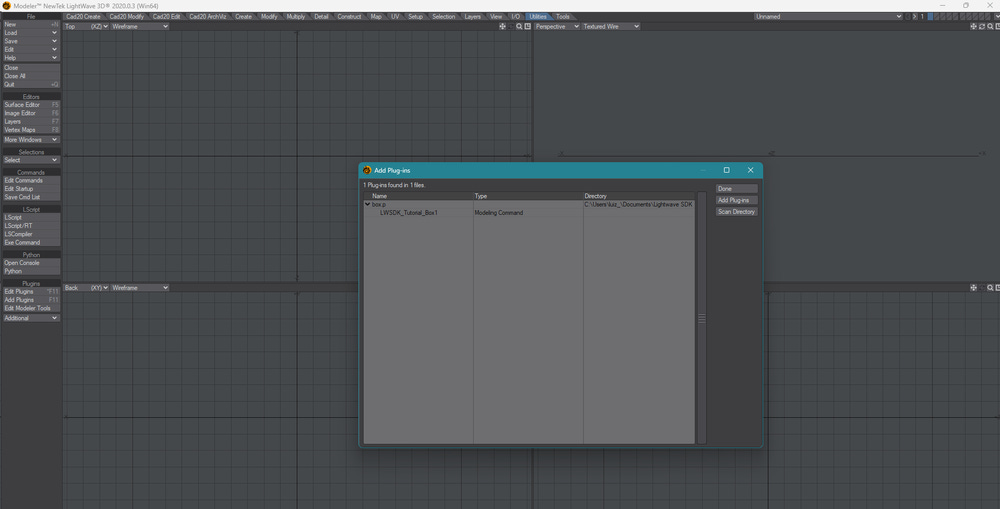Open the Textured Wire display mode dropdown
Viewport: 1000px width, 509px height.
pyautogui.click(x=610, y=27)
